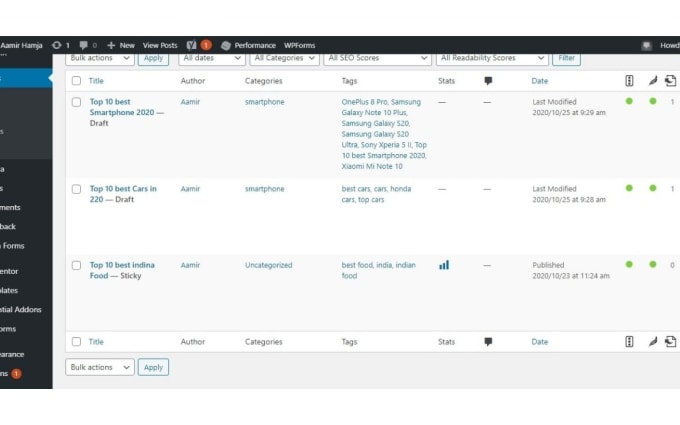Click Aamir Hamja site name in admin bar
Screen dimensions: 680x425
pyautogui.click(x=21, y=45)
